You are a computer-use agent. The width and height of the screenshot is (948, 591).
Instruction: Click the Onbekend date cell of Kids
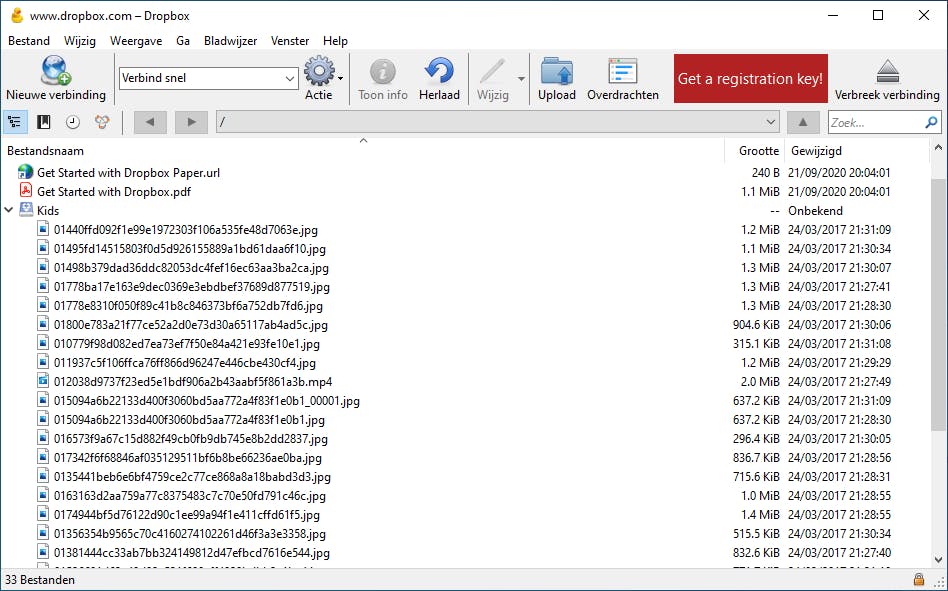pyautogui.click(x=815, y=210)
